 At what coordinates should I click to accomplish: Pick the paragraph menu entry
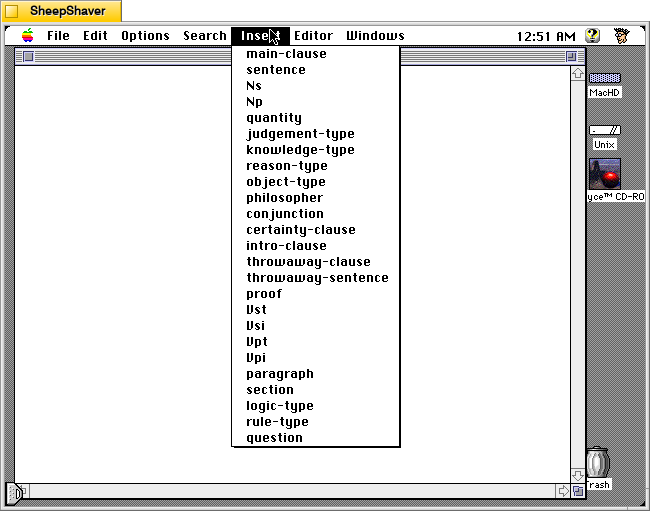[x=280, y=374]
